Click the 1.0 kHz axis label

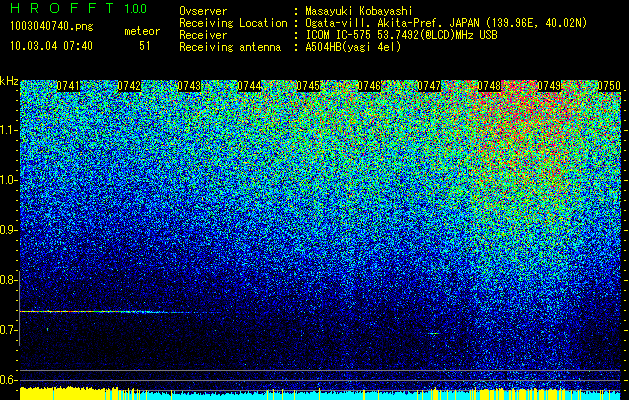(x=7, y=180)
